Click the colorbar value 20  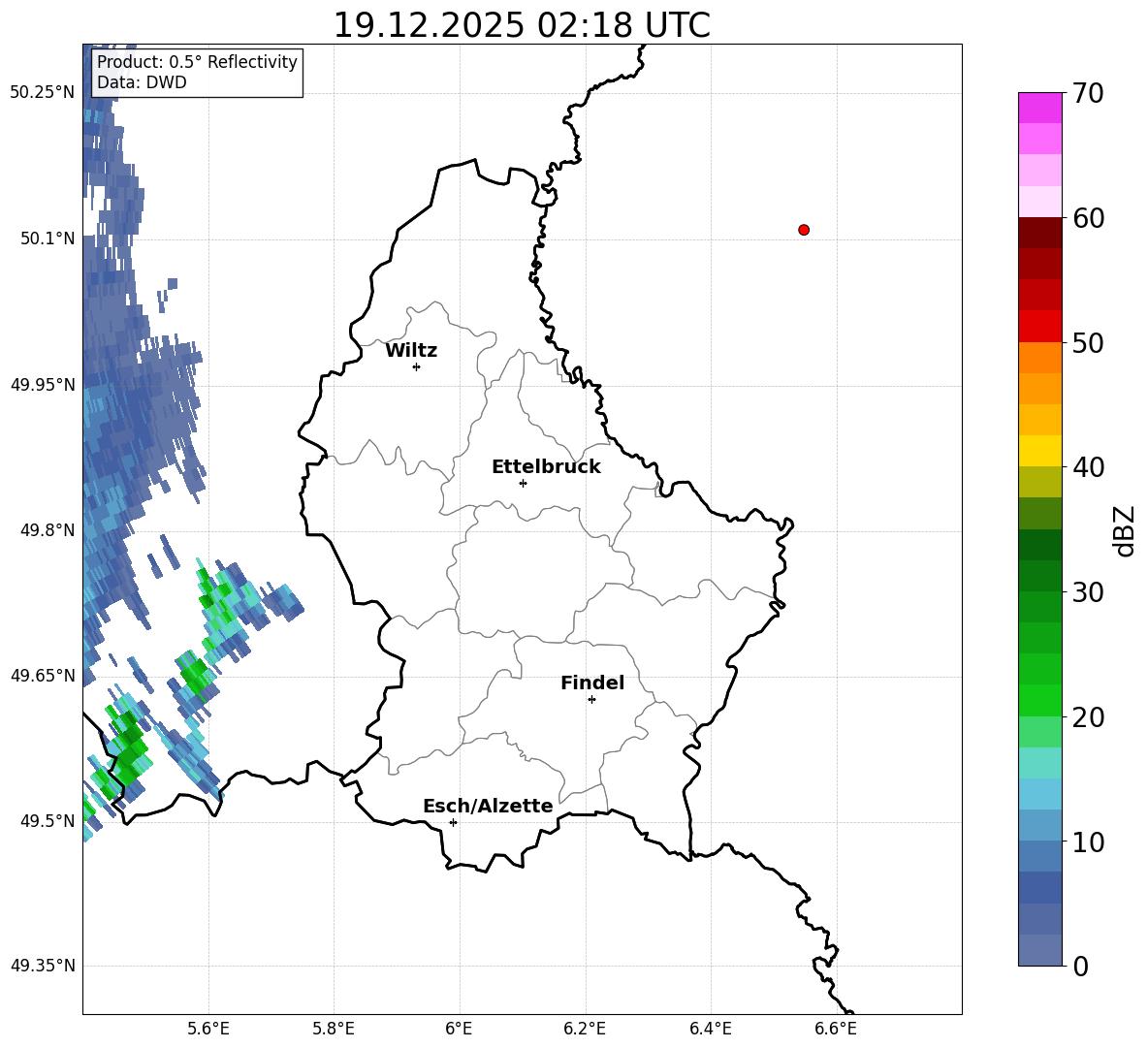click(x=1088, y=716)
